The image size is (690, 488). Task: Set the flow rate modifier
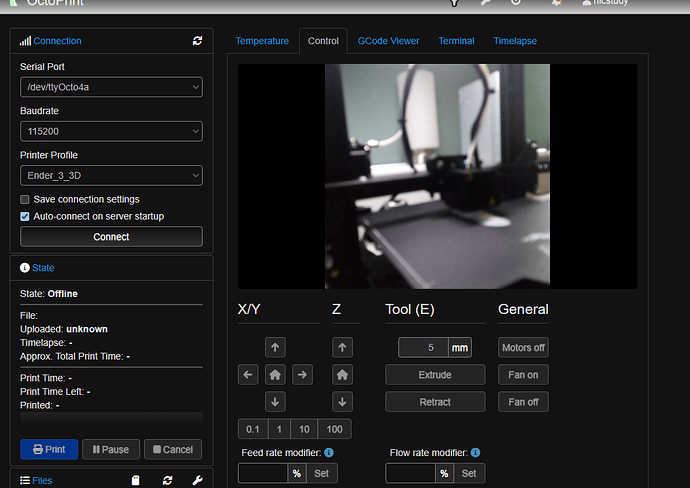[469, 473]
